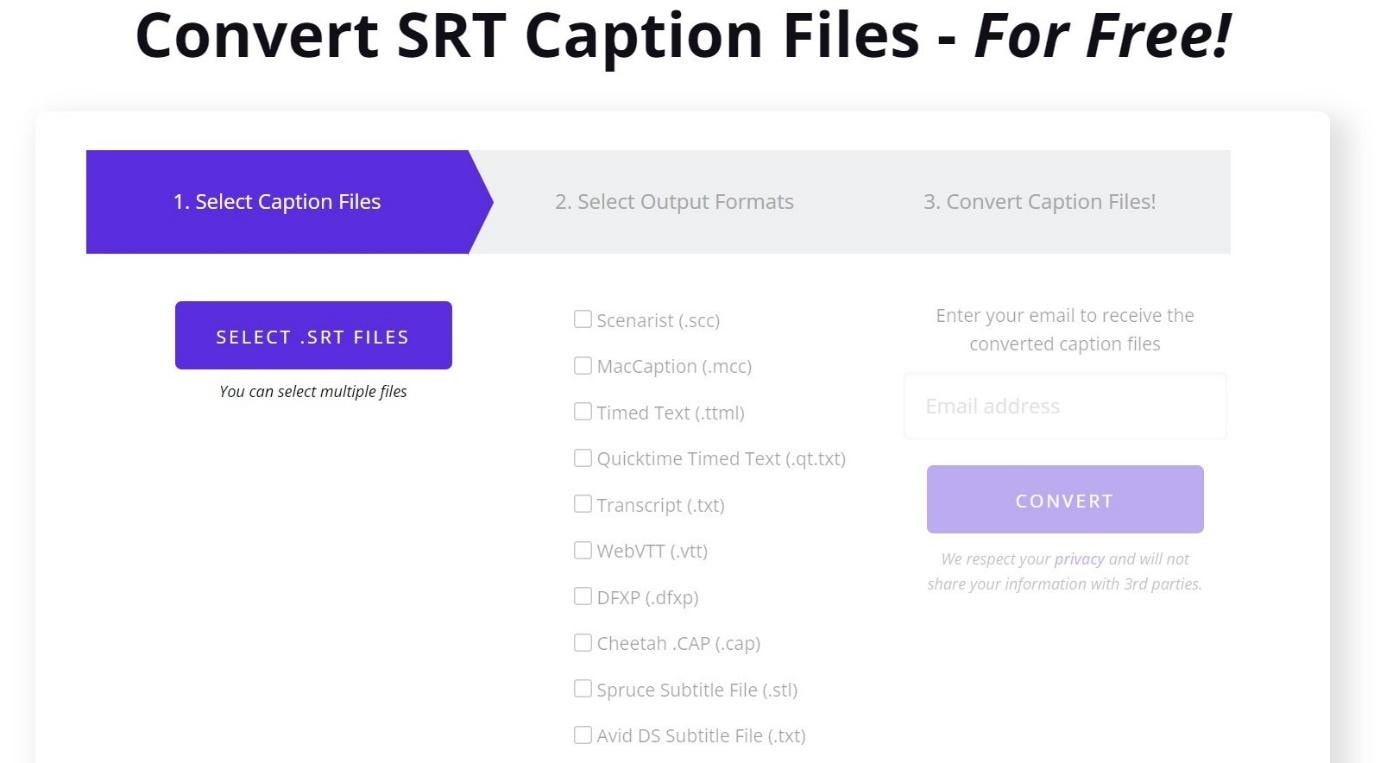Select the Quicktime Timed Text (.qt.txt) checkbox
Viewport: 1380px width, 763px height.
coord(583,458)
